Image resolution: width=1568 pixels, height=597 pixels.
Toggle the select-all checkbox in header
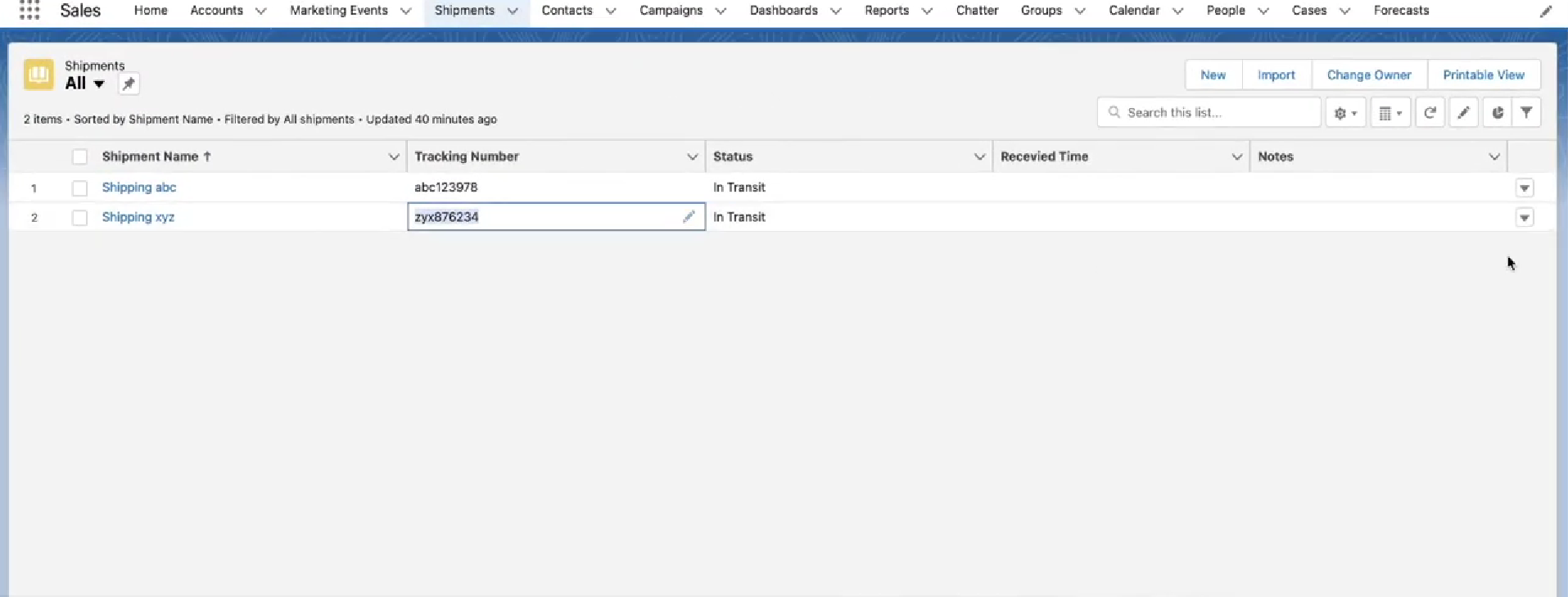click(79, 156)
